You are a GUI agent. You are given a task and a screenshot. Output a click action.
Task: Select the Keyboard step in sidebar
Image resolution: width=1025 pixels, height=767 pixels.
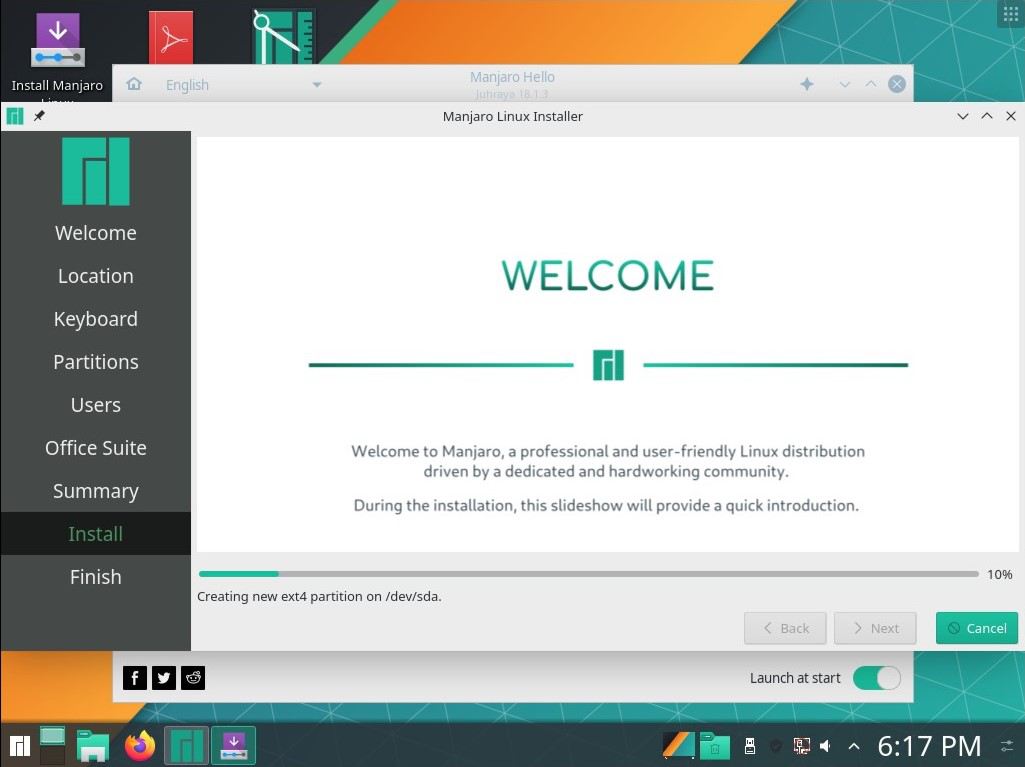tap(95, 319)
